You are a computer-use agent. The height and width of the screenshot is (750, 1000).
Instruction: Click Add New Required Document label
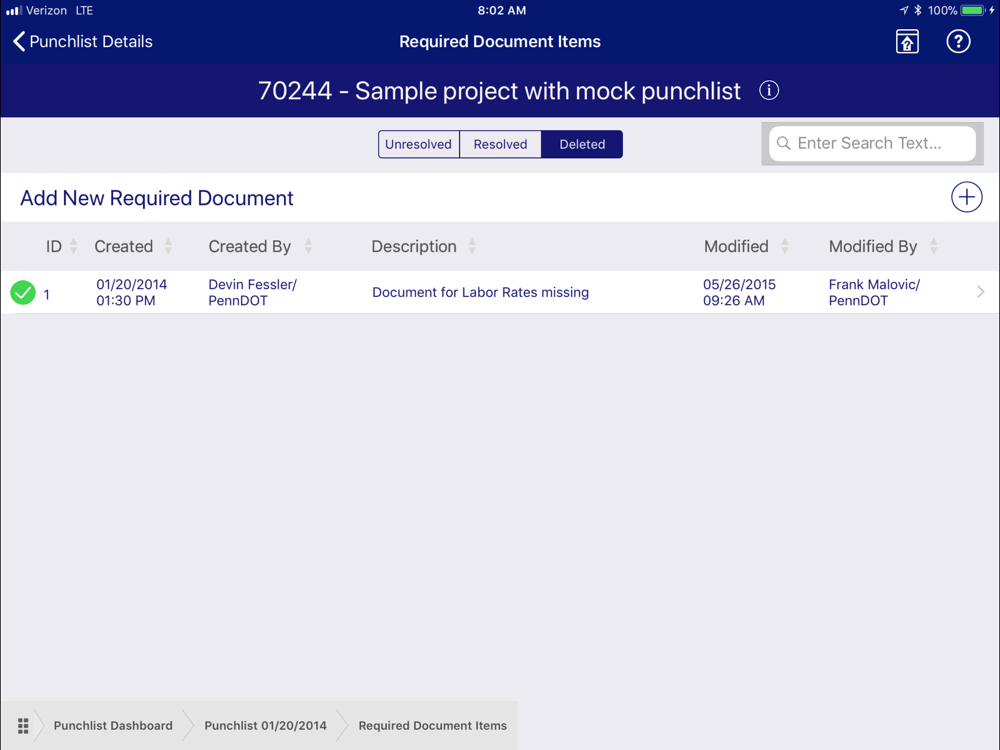[157, 198]
